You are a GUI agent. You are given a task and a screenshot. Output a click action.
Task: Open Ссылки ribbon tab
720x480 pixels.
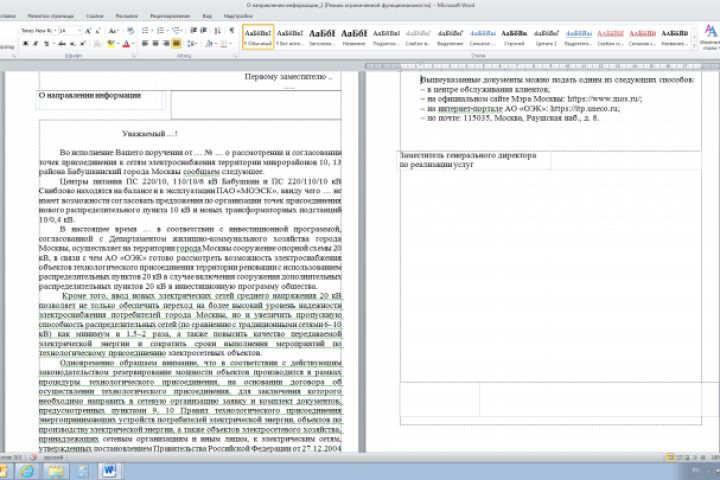[95, 16]
